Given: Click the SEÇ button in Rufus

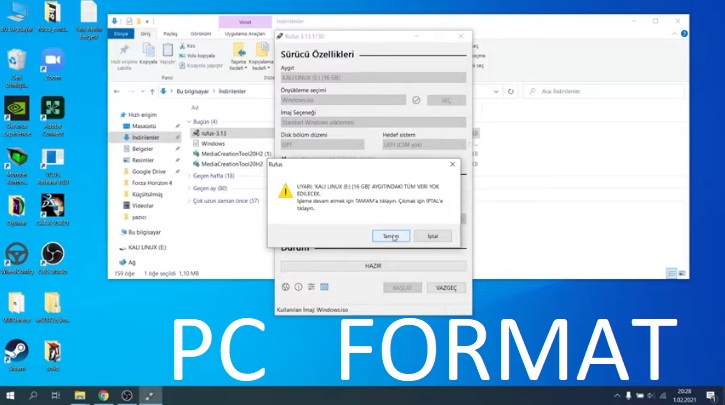Looking at the screenshot, I should tap(446, 100).
